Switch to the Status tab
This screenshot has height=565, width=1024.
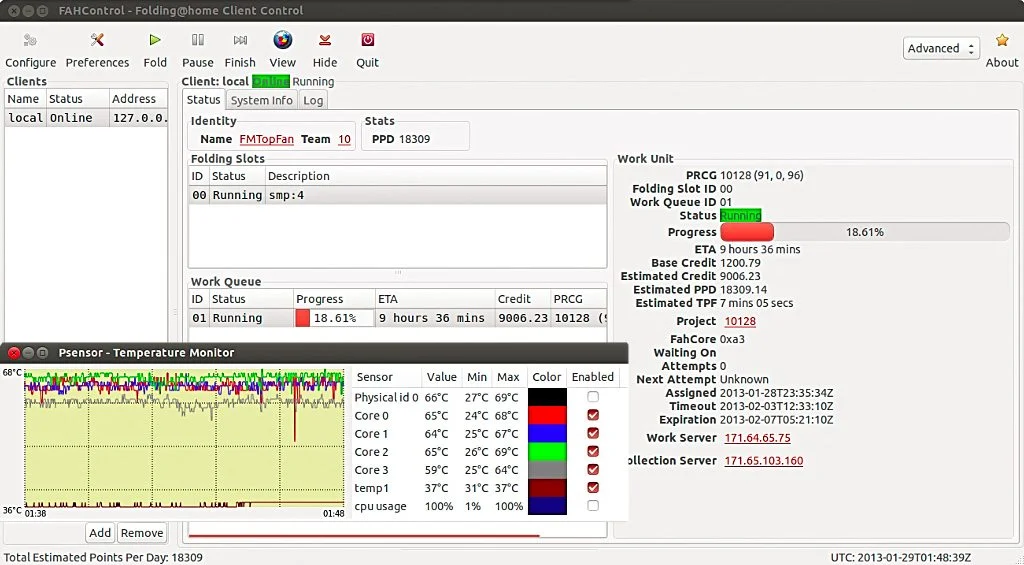tap(204, 99)
